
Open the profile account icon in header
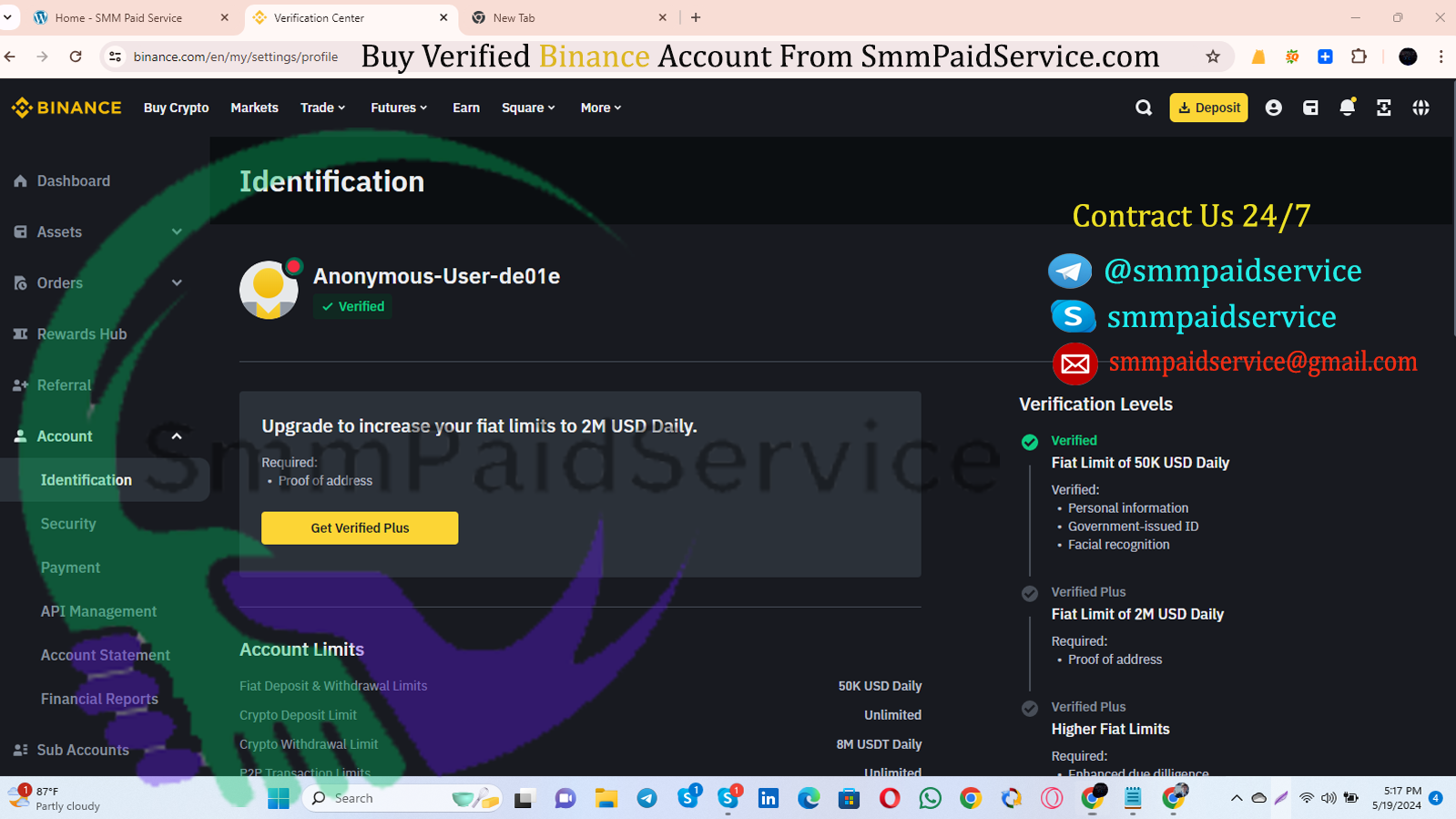tap(1273, 107)
